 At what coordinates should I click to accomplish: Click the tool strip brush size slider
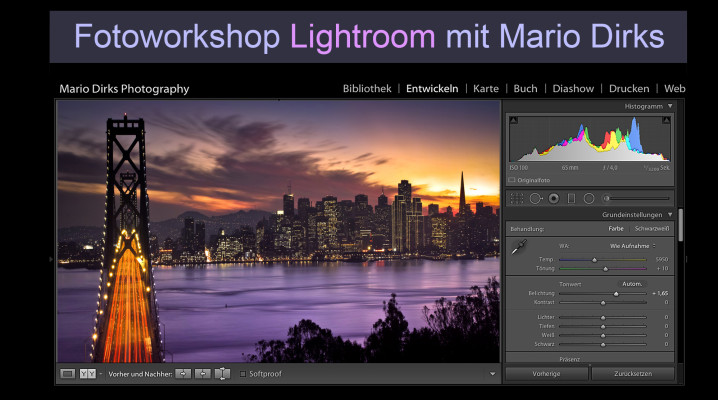(x=636, y=199)
